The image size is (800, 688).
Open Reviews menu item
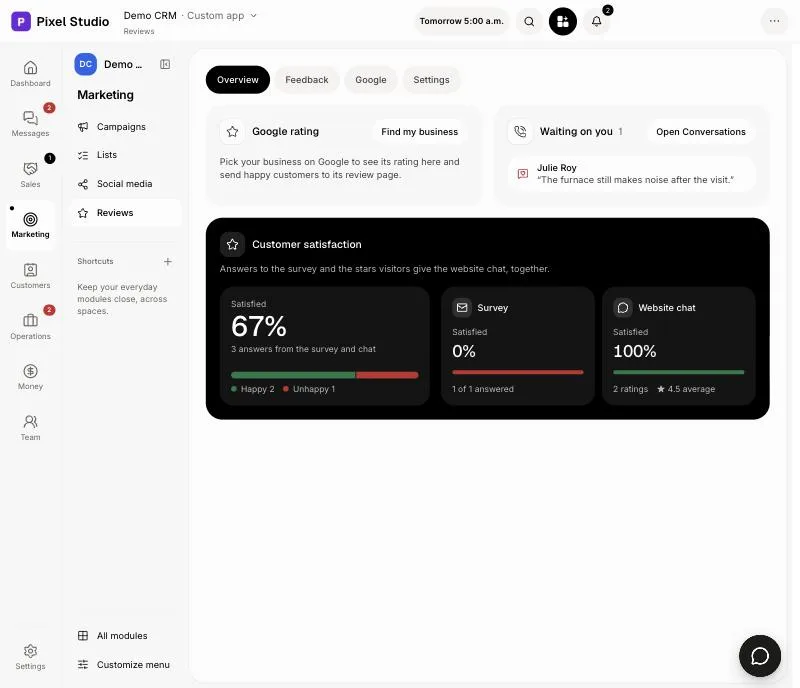click(126, 213)
